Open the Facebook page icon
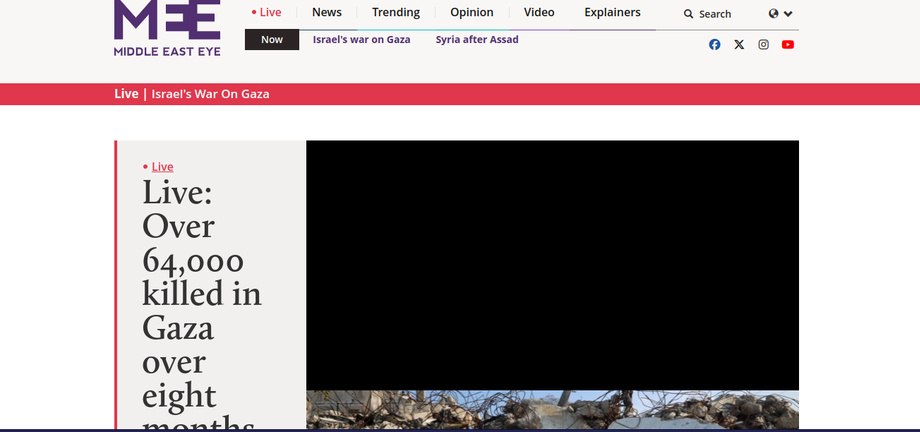Image resolution: width=920 pixels, height=432 pixels. tap(714, 44)
